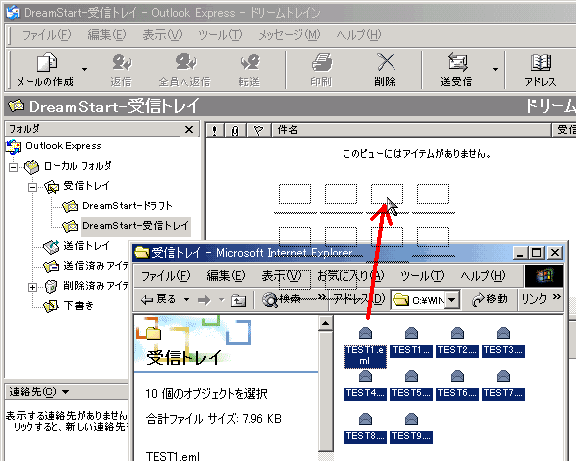Select Outlook Express root in folder tree
The height and width of the screenshot is (461, 576).
click(63, 146)
